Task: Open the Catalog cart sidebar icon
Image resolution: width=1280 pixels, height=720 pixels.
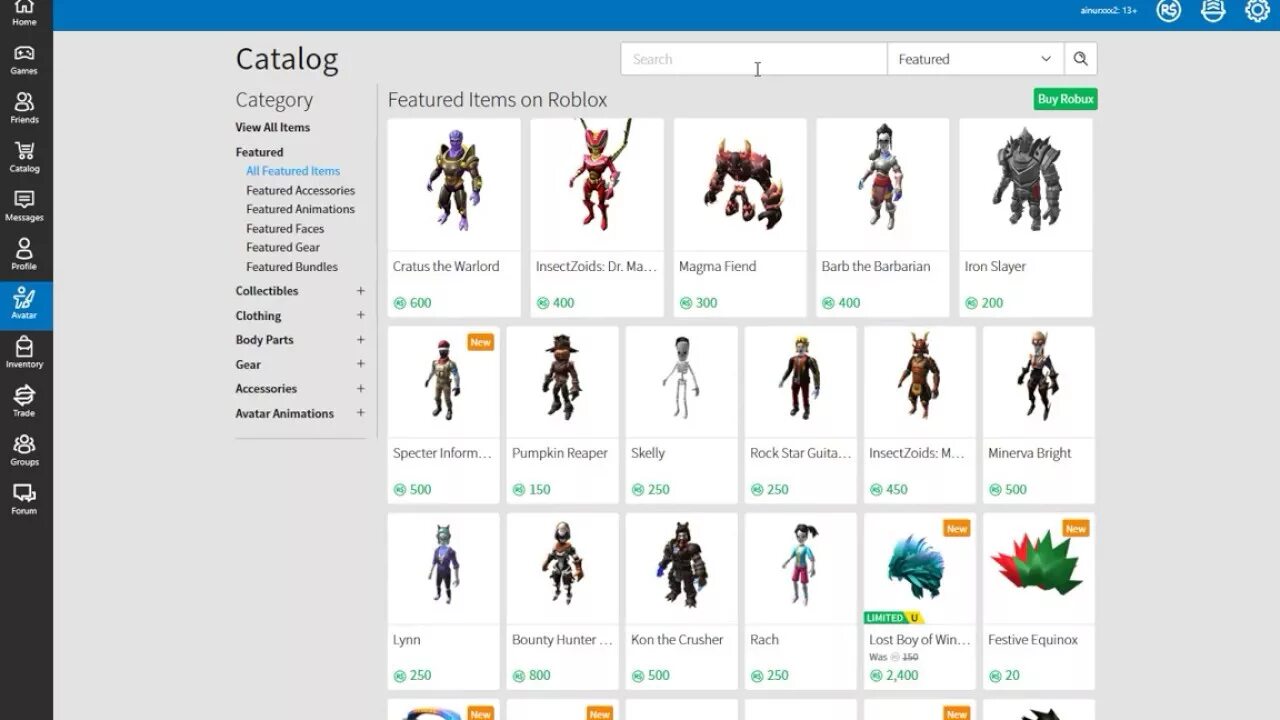Action: [24, 157]
